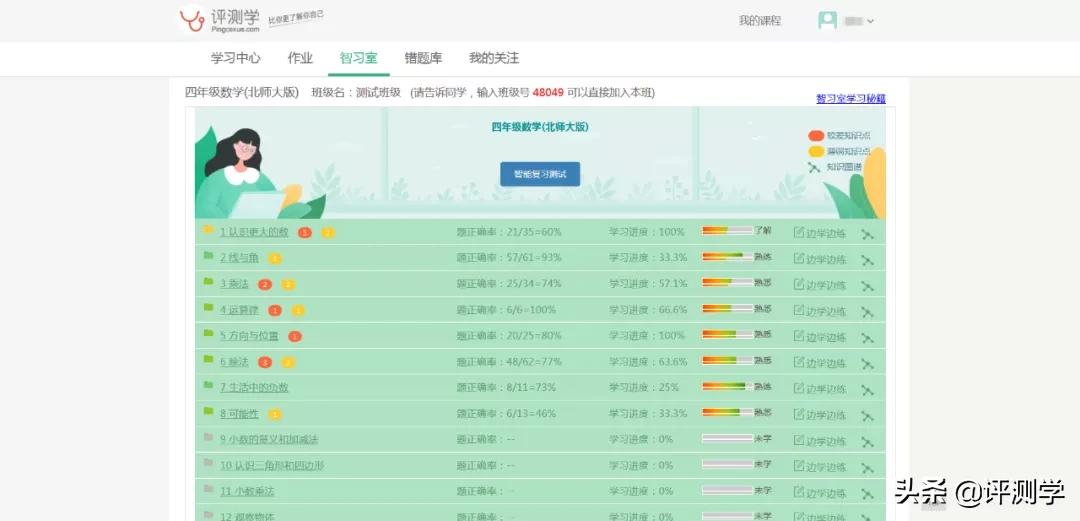Switch to the 学习中心 tab

[x=236, y=58]
